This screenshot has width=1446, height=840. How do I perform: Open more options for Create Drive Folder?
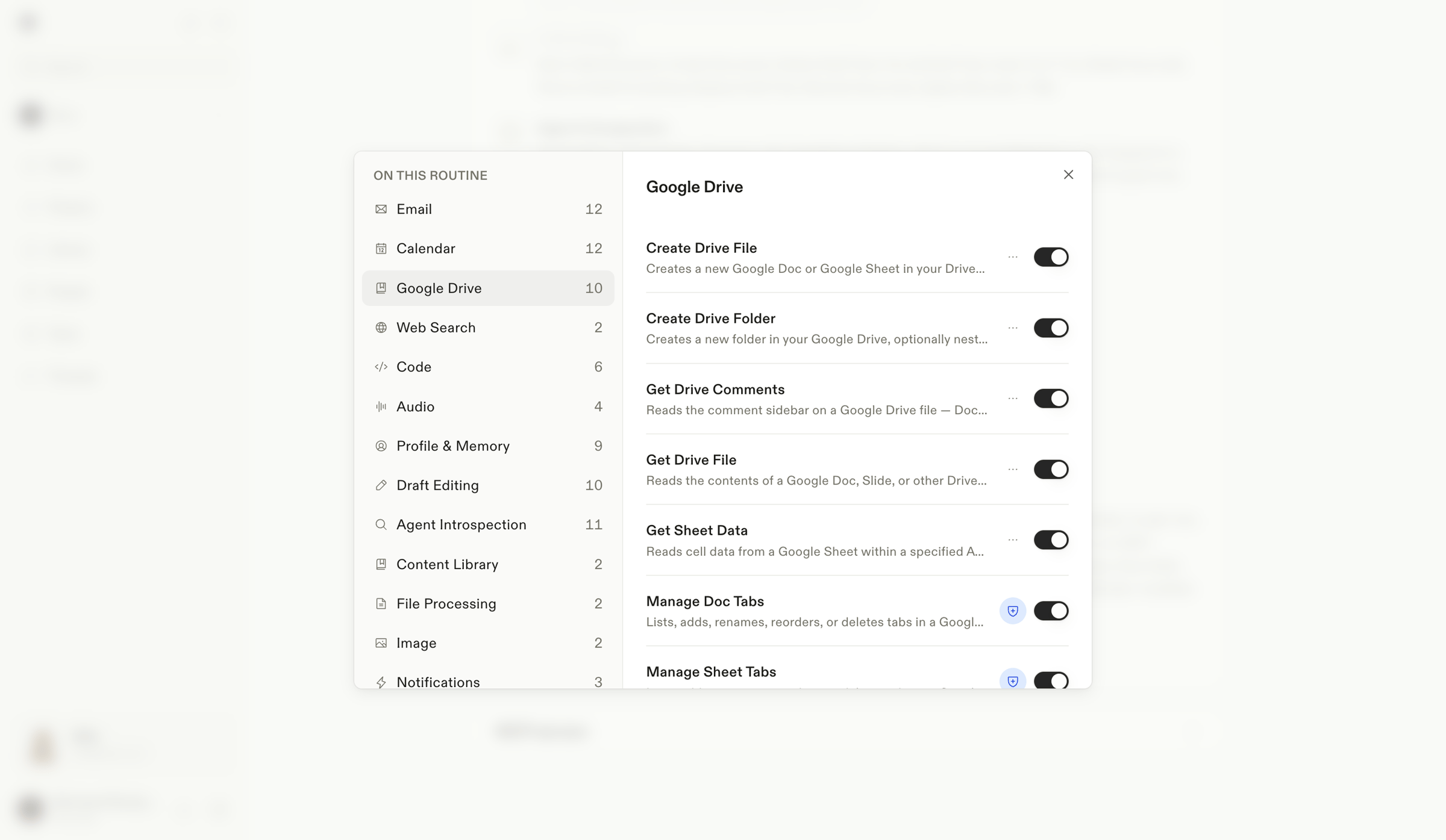pos(1013,328)
